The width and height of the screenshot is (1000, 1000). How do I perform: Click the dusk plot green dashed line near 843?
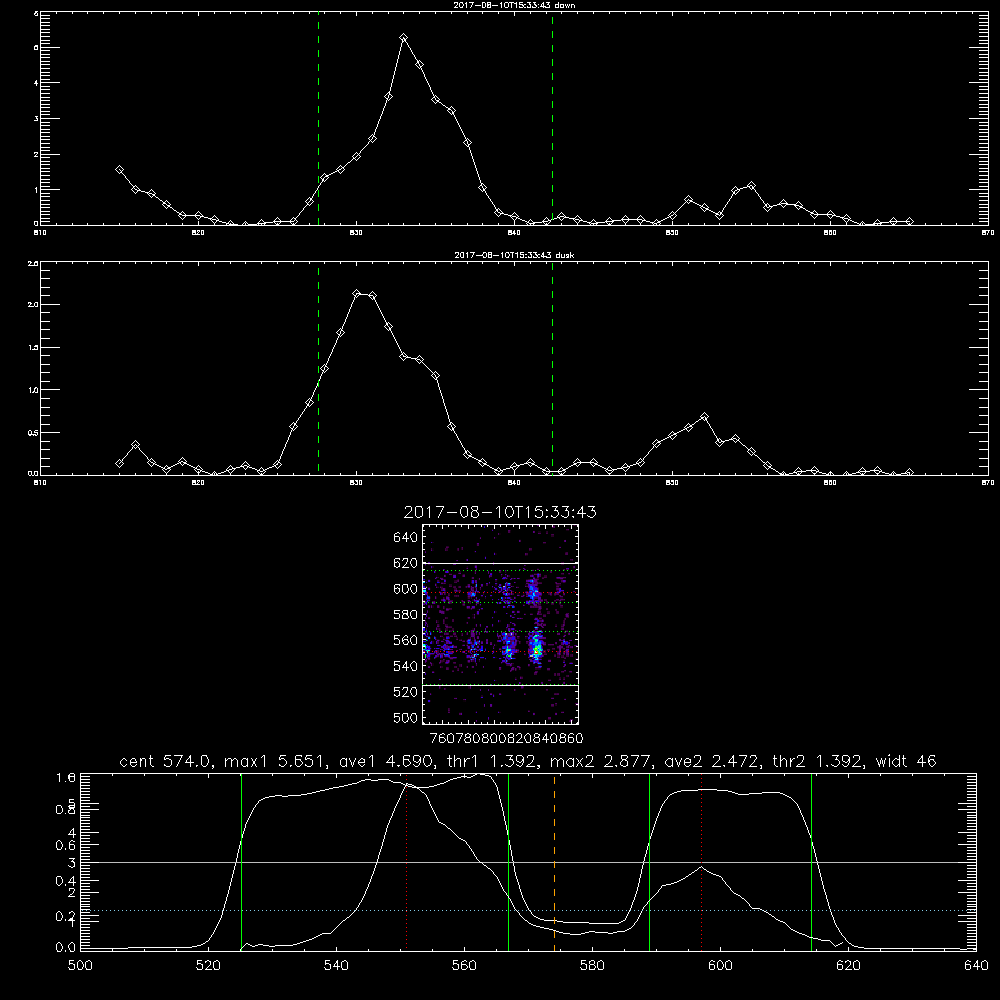552,368
